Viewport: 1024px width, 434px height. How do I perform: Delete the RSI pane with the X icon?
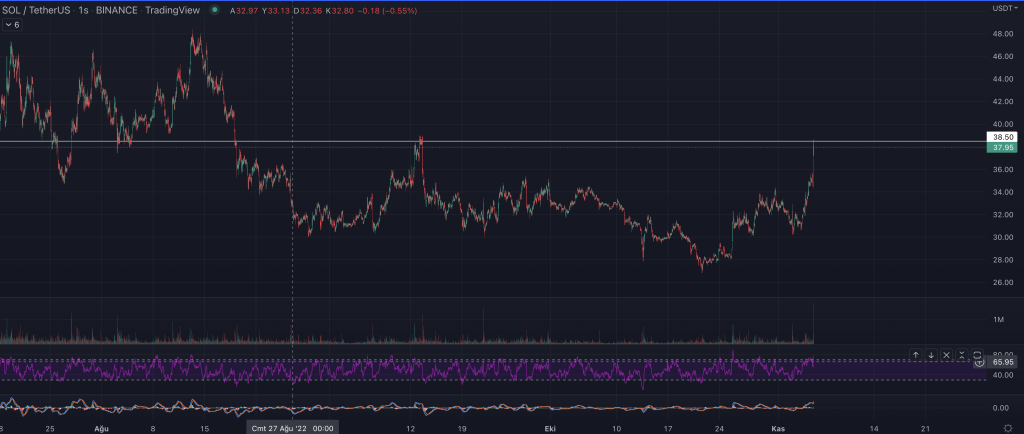click(947, 355)
